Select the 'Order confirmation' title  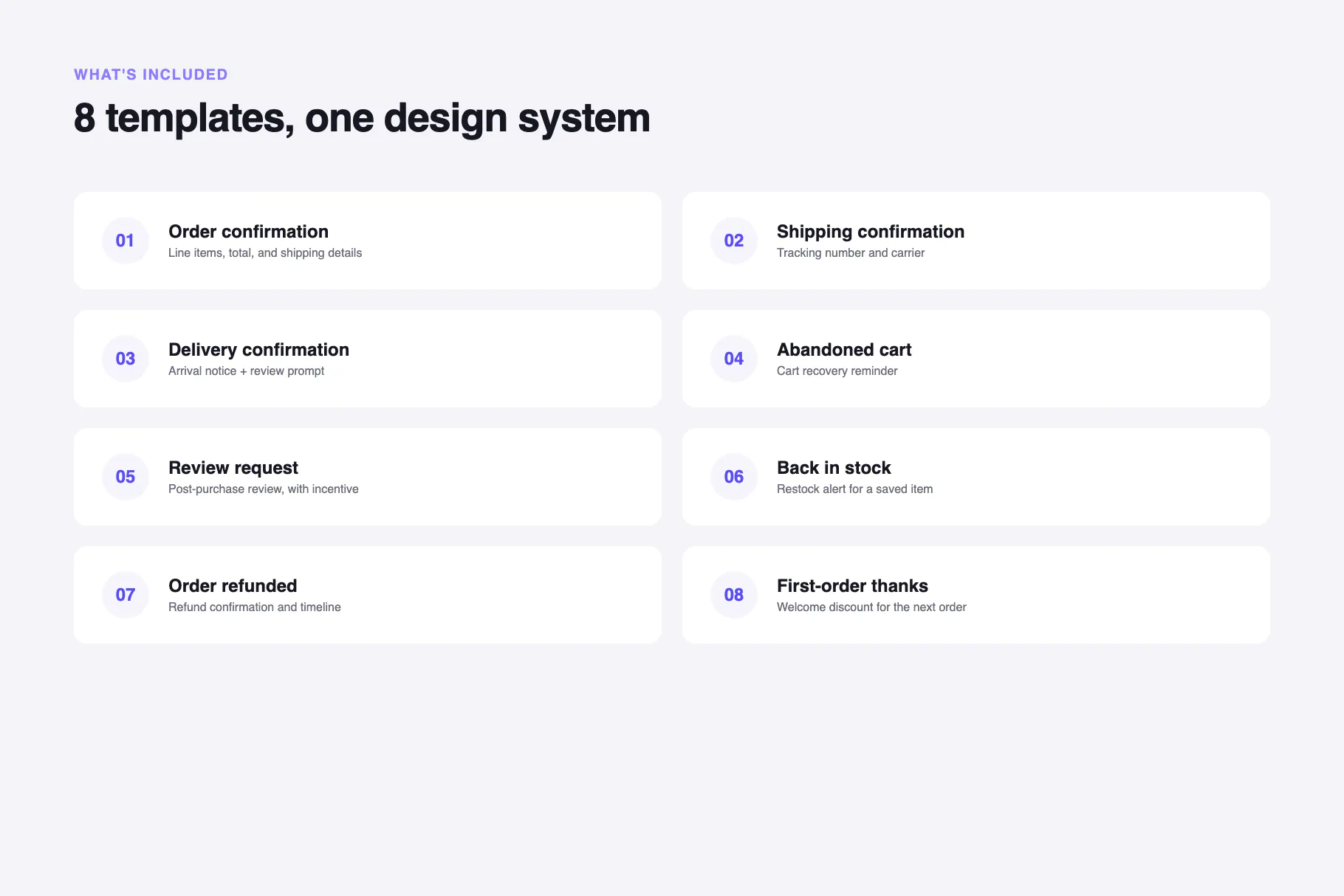pyautogui.click(x=248, y=232)
